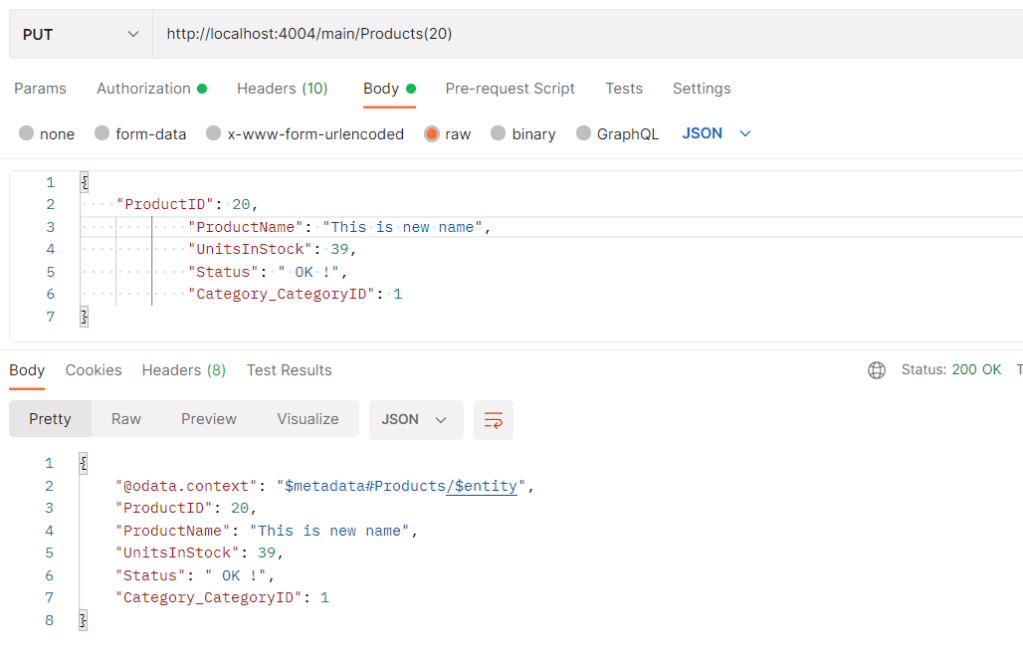The image size is (1023, 667).
Task: Expand the blue JSON body format dropdown
Action: pos(716,133)
